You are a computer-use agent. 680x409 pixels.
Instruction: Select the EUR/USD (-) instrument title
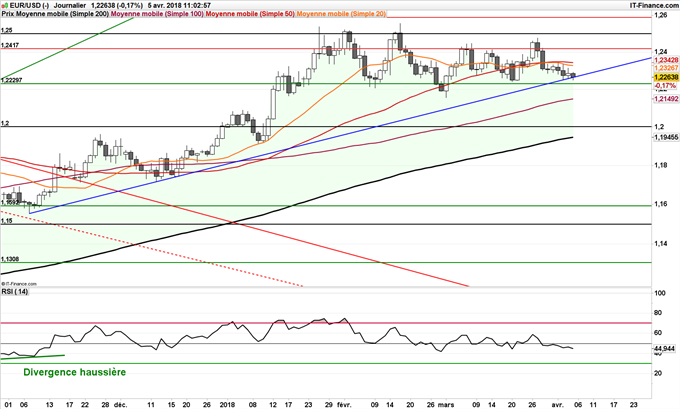[x=29, y=6]
